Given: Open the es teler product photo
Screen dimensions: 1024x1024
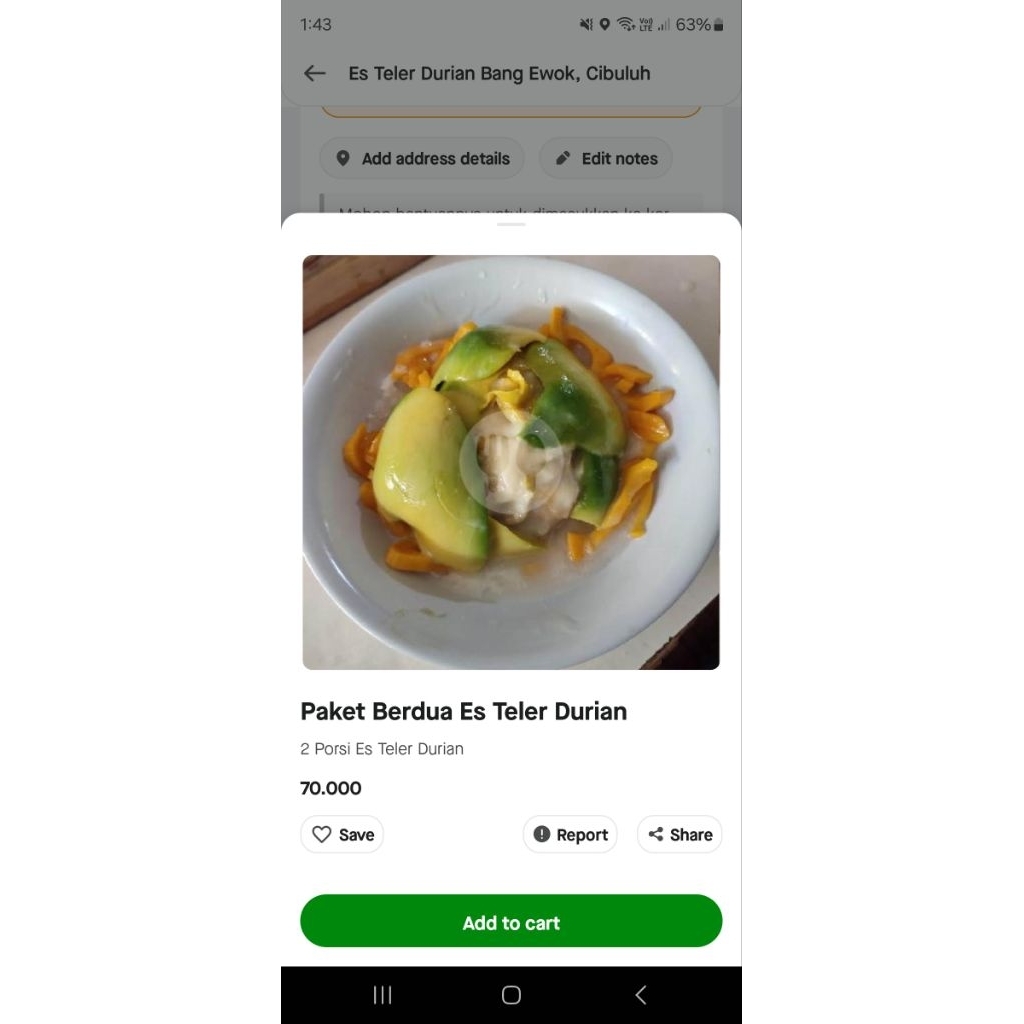Looking at the screenshot, I should (511, 462).
